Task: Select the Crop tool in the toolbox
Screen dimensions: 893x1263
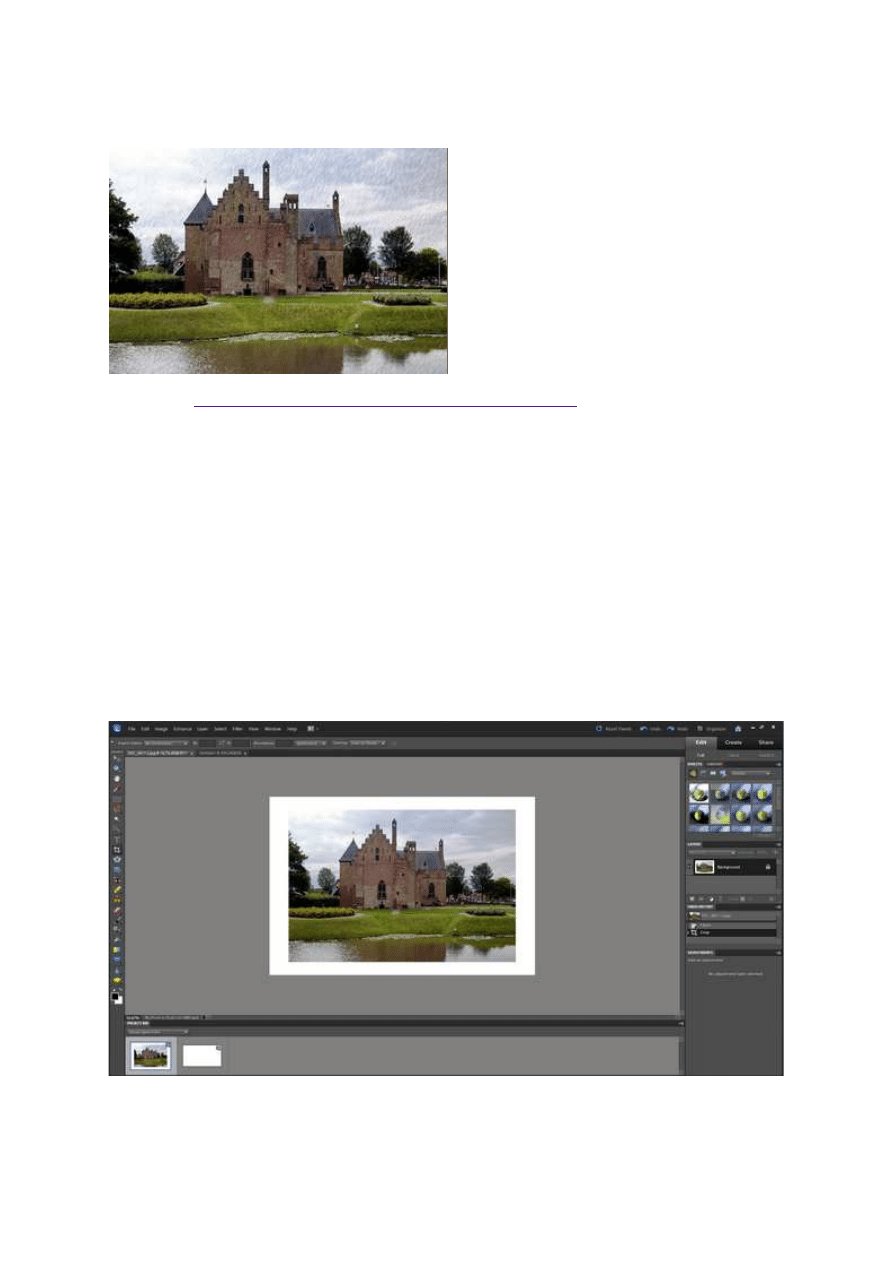Action: (117, 849)
